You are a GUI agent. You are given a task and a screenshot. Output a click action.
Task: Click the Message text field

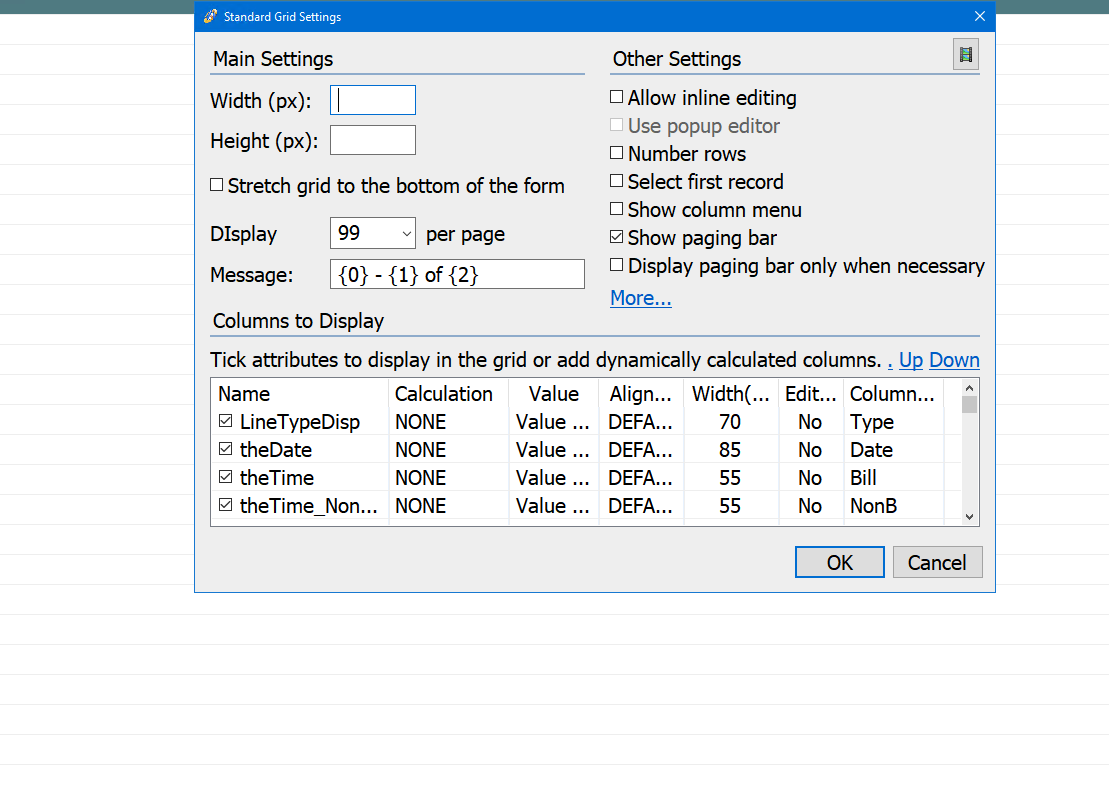[457, 274]
